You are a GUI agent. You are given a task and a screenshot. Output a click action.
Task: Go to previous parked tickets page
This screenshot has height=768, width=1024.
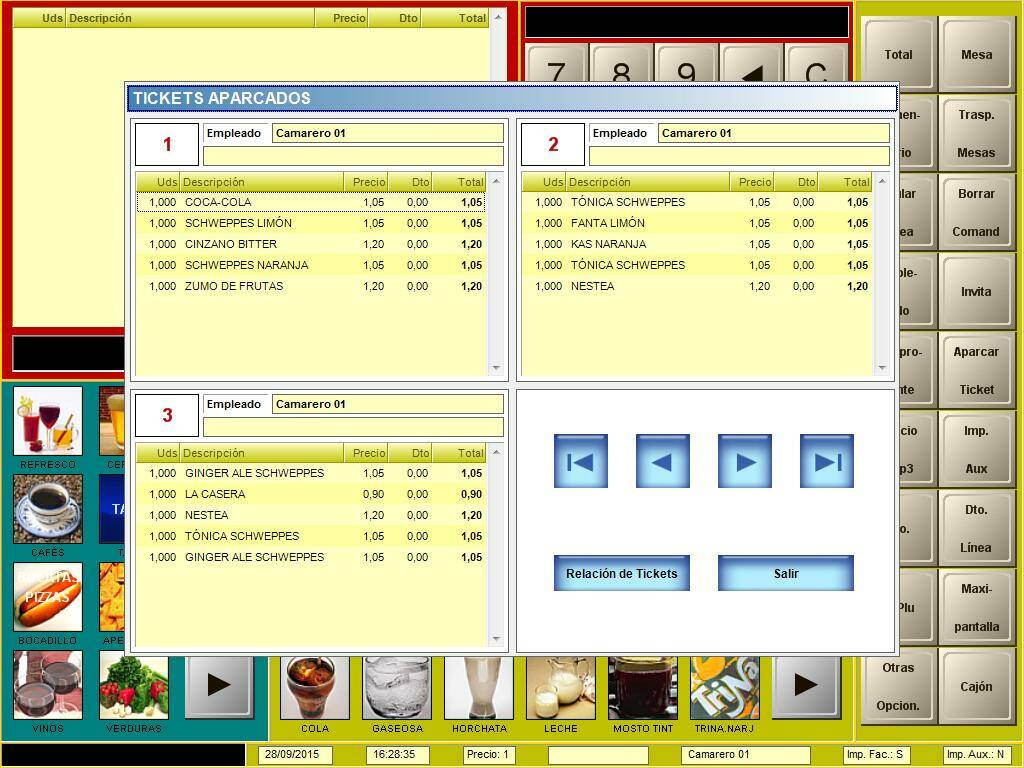point(663,461)
